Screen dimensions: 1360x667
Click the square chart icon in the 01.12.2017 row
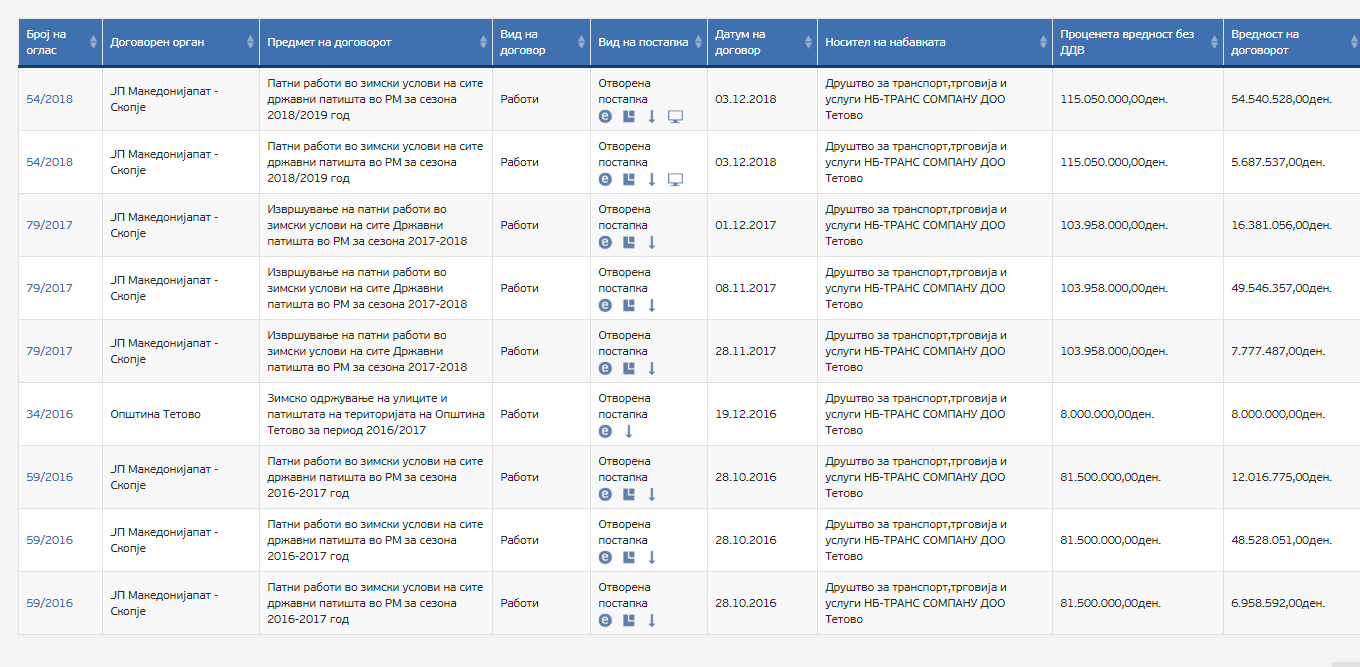click(629, 242)
